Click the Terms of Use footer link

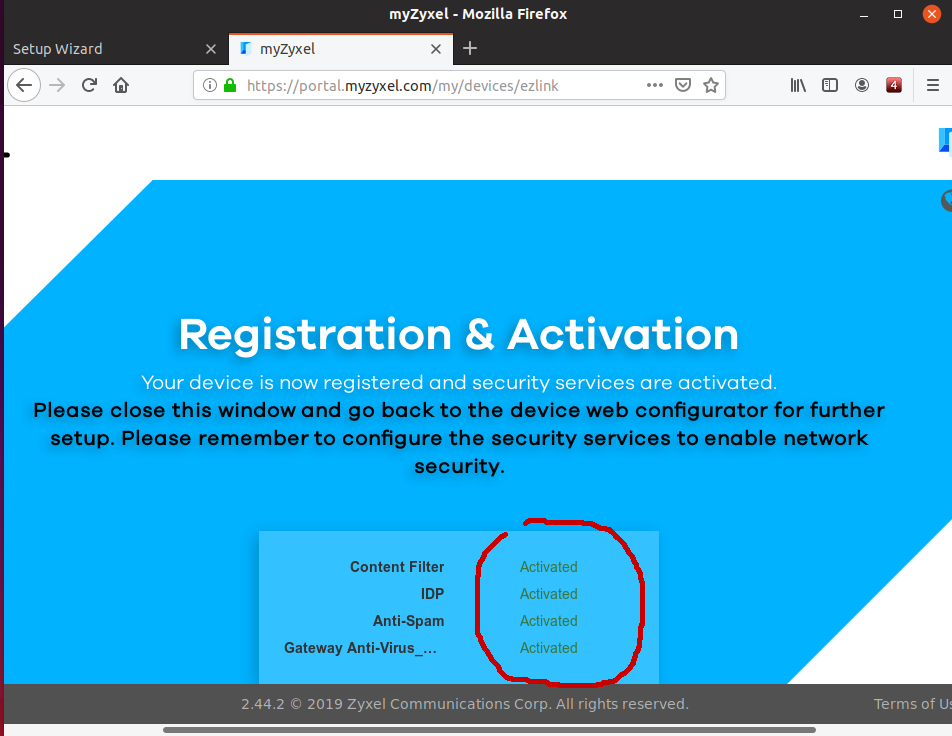click(913, 704)
